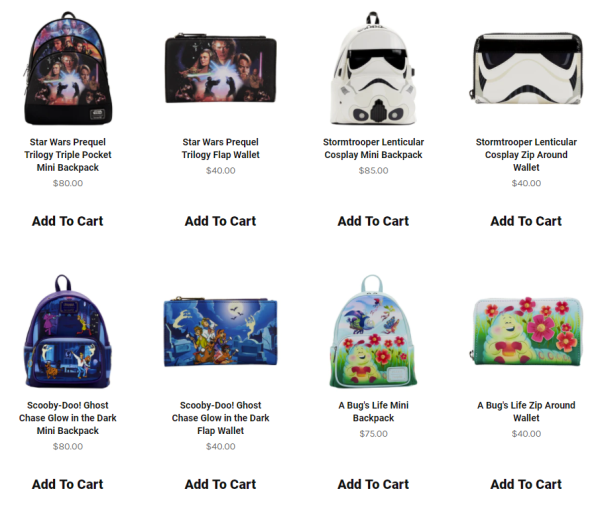Screen dimensions: 600x507
Task: Add Scooby-Doo Mini Backpack to cart
Action: 68,484
